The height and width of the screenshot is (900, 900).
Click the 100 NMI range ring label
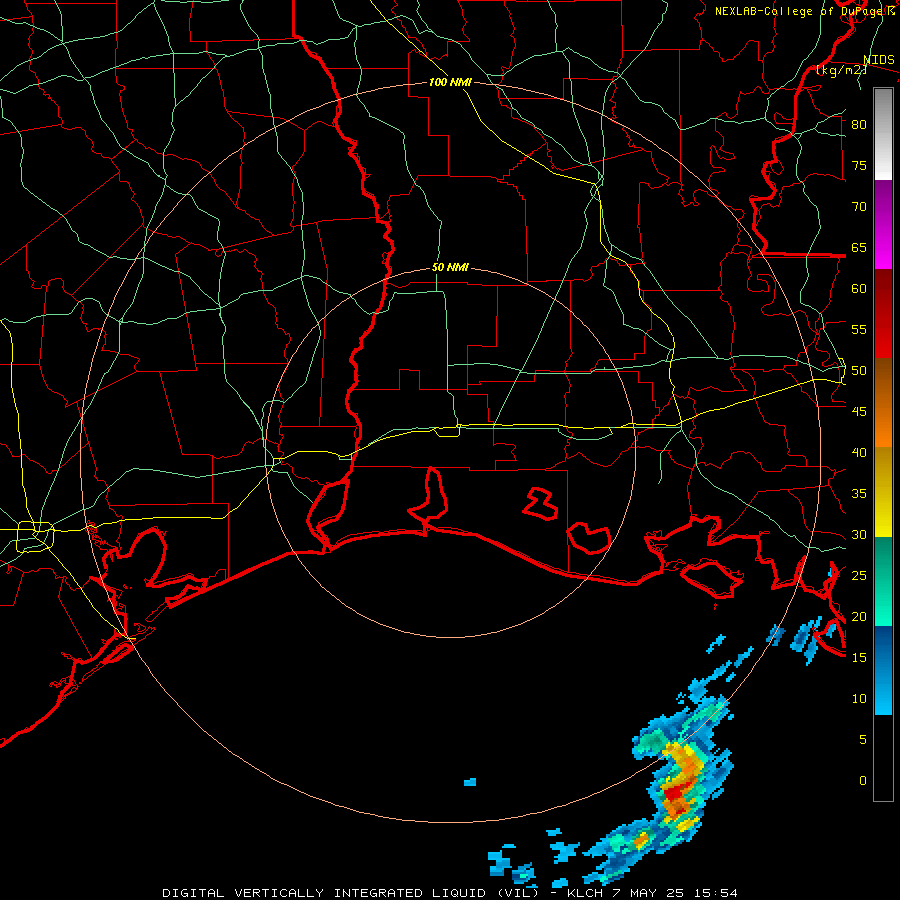(x=450, y=82)
